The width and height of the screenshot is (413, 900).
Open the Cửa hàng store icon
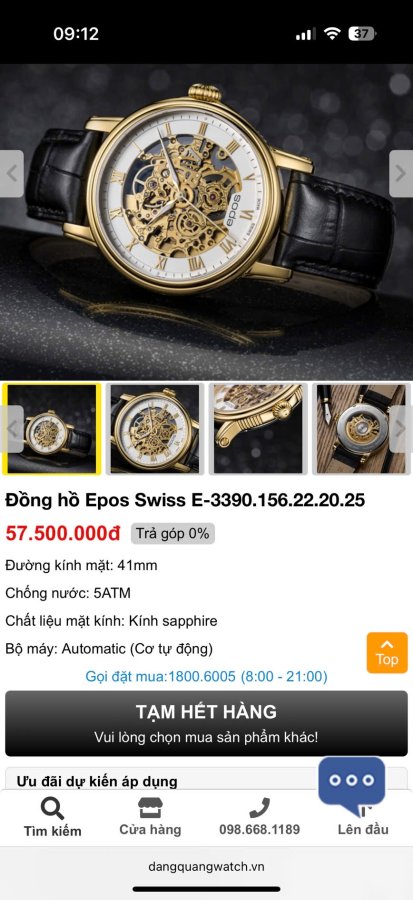click(150, 808)
